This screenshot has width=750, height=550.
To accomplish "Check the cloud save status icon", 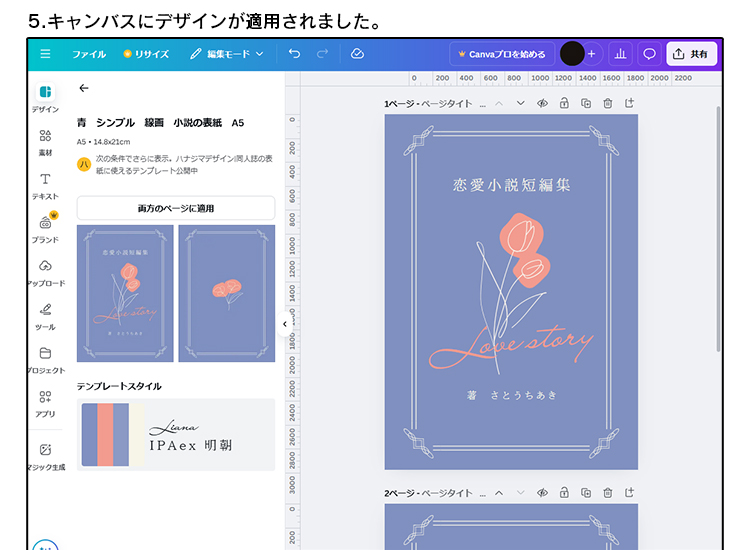I will [357, 54].
